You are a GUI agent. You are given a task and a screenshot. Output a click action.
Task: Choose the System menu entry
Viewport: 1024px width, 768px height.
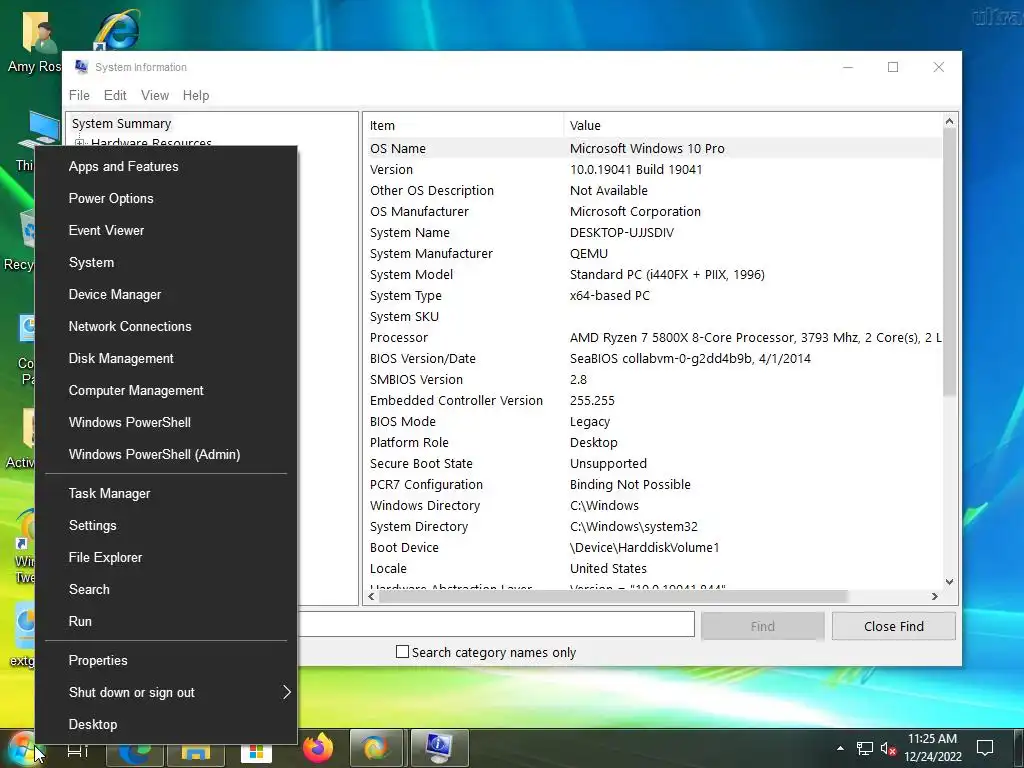point(166,263)
